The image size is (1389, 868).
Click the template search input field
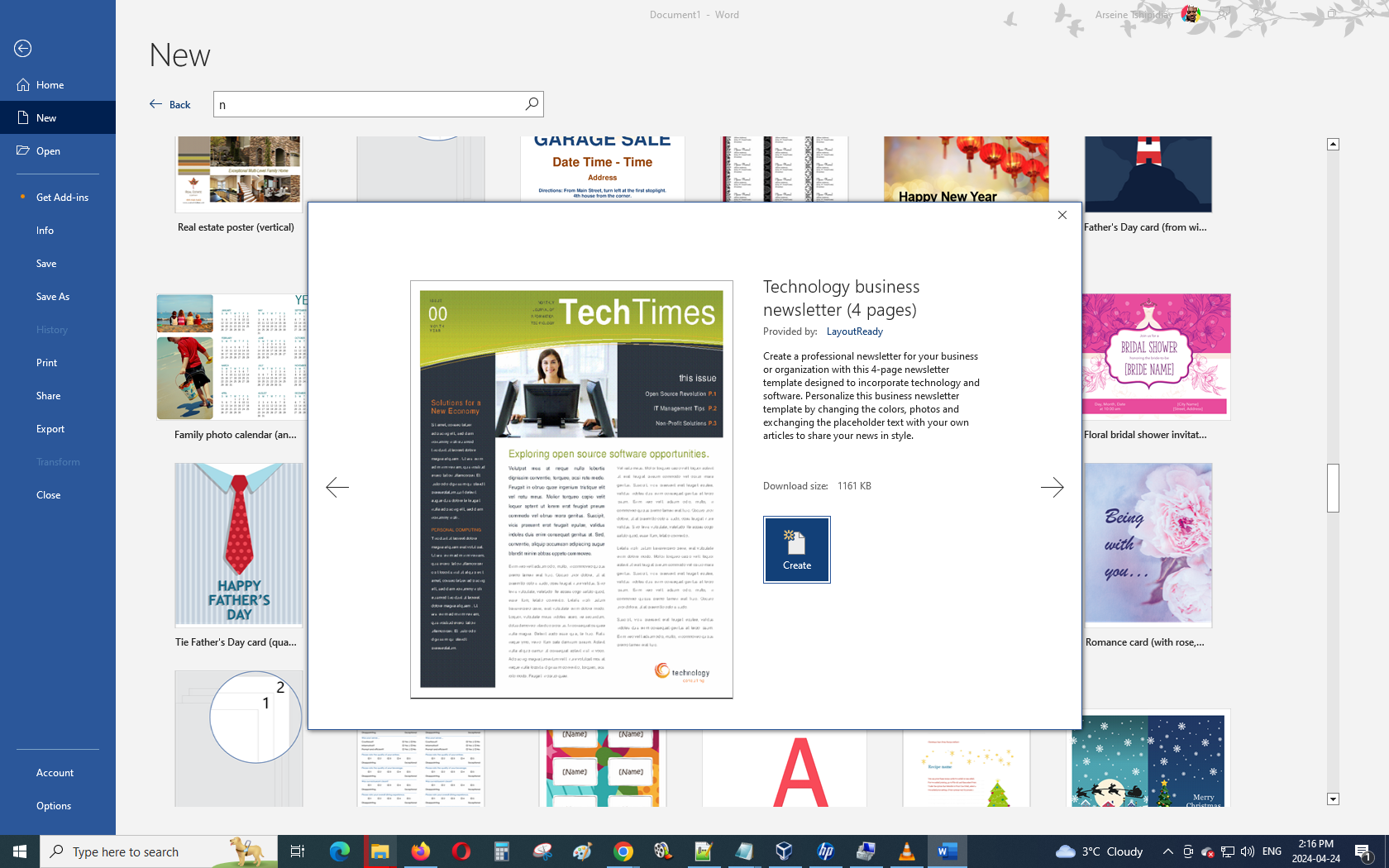(x=368, y=104)
